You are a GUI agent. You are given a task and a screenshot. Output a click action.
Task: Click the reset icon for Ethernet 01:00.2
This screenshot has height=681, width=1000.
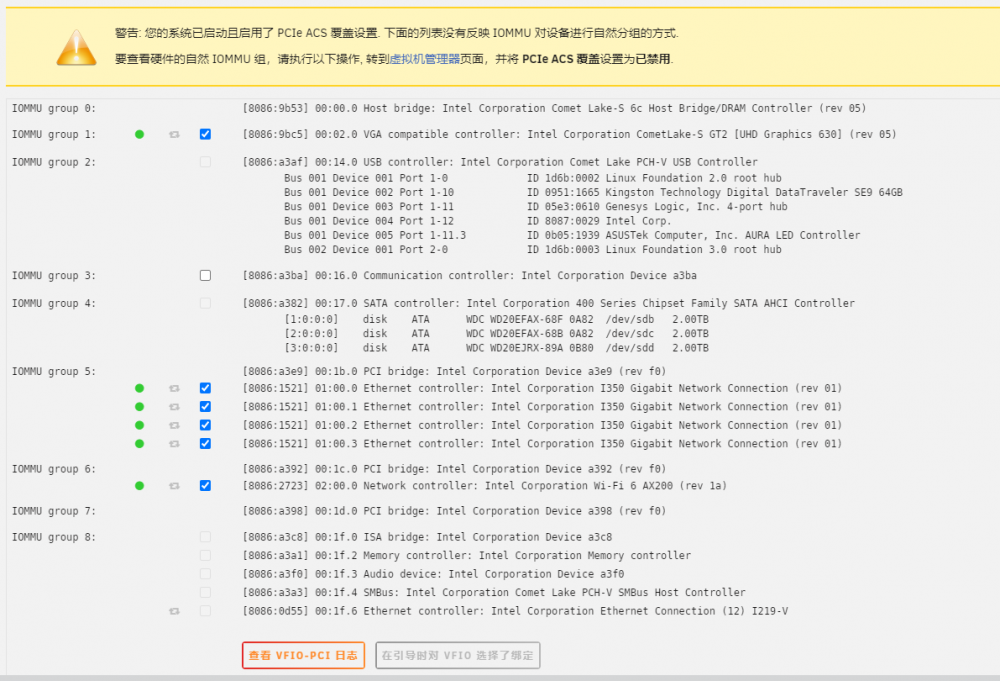(174, 425)
